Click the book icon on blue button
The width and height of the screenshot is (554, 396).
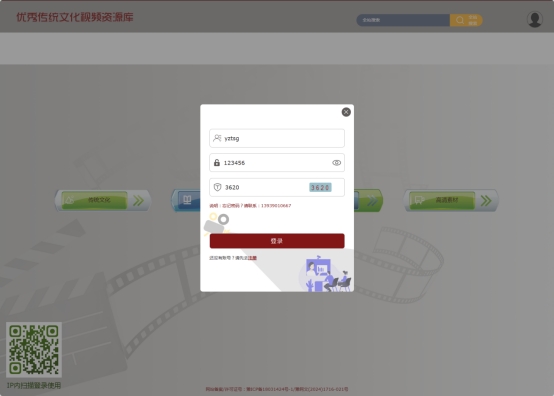[187, 200]
